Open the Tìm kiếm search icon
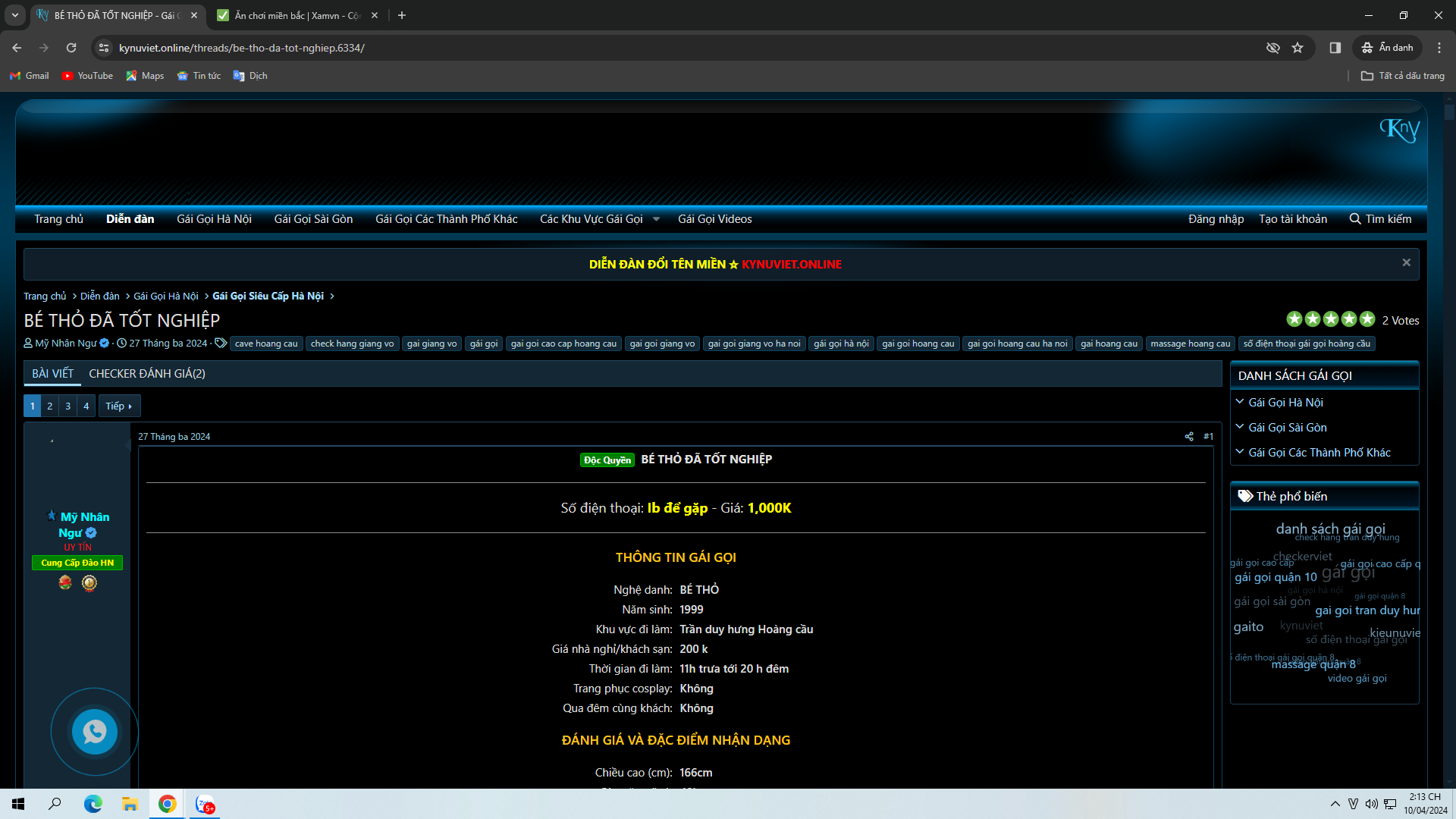The image size is (1456, 819). point(1354,219)
